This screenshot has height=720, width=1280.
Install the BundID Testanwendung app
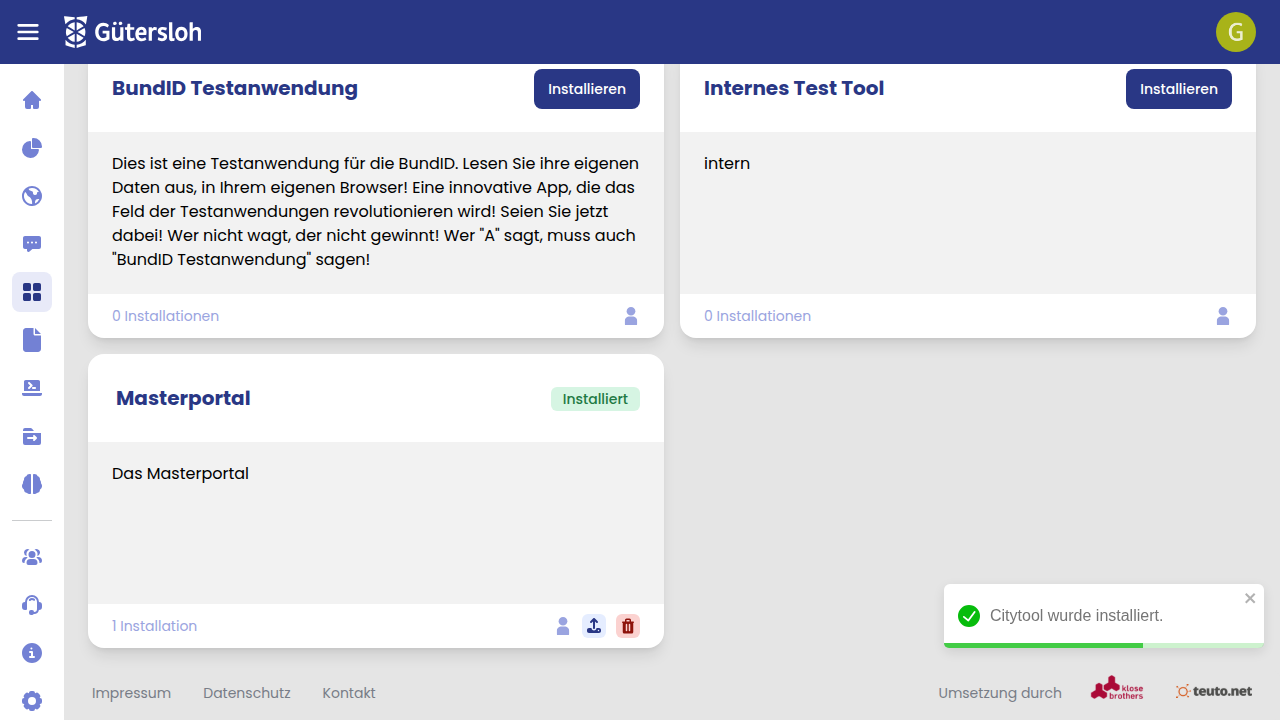[587, 89]
